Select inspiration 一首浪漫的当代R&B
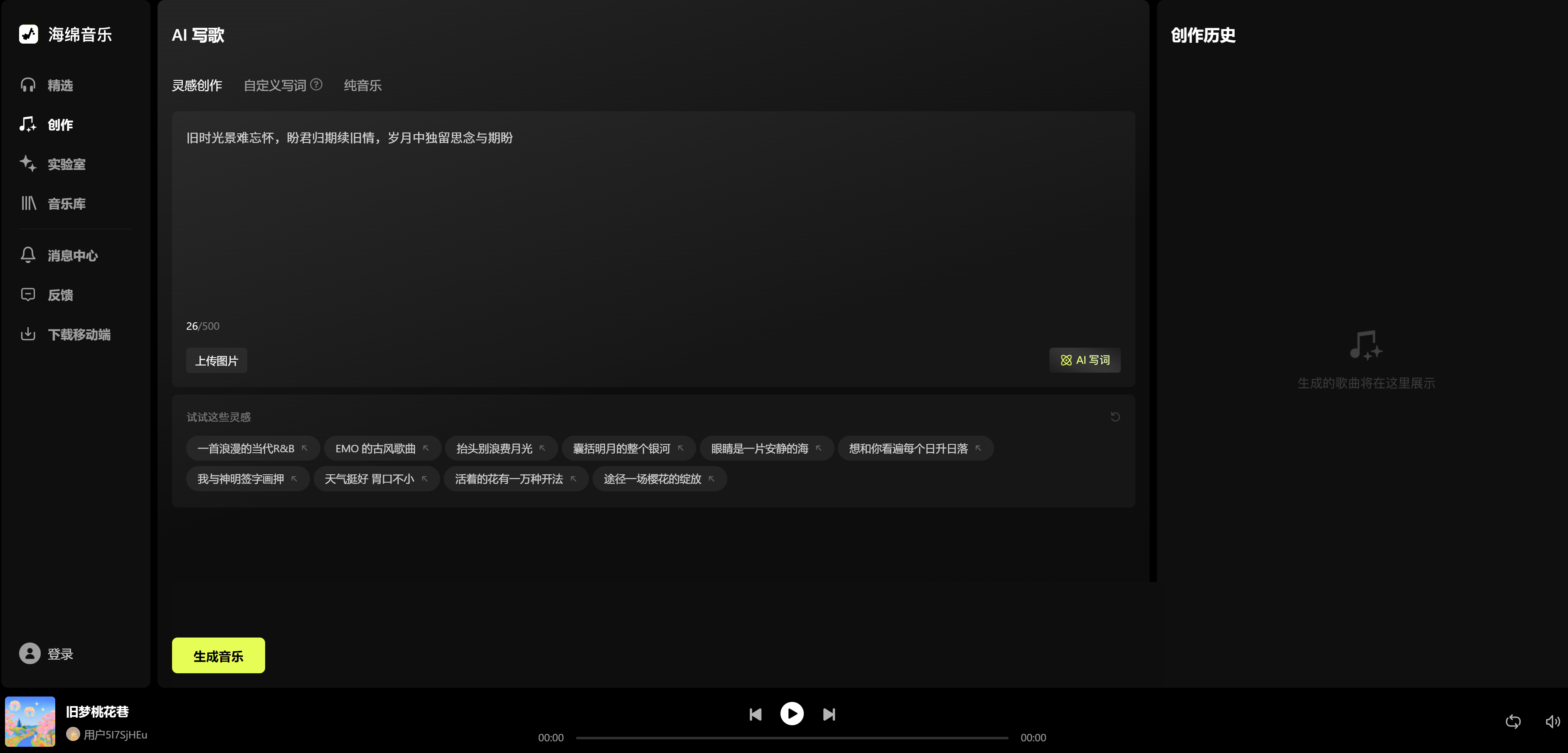 tap(253, 448)
